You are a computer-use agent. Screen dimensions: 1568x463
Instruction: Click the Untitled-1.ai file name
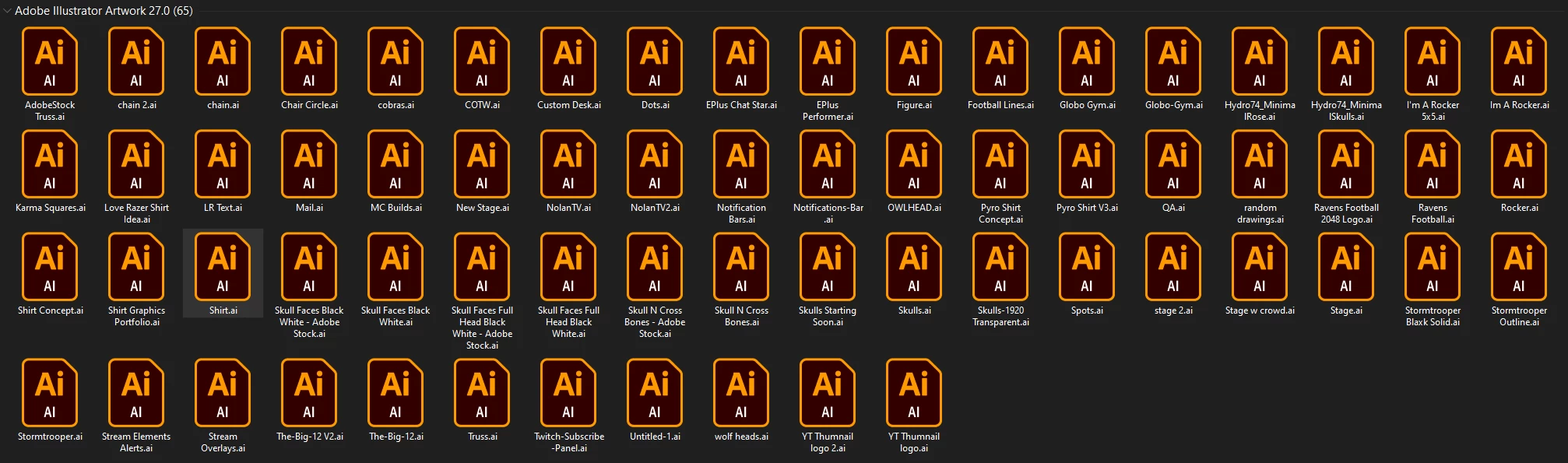coord(655,437)
